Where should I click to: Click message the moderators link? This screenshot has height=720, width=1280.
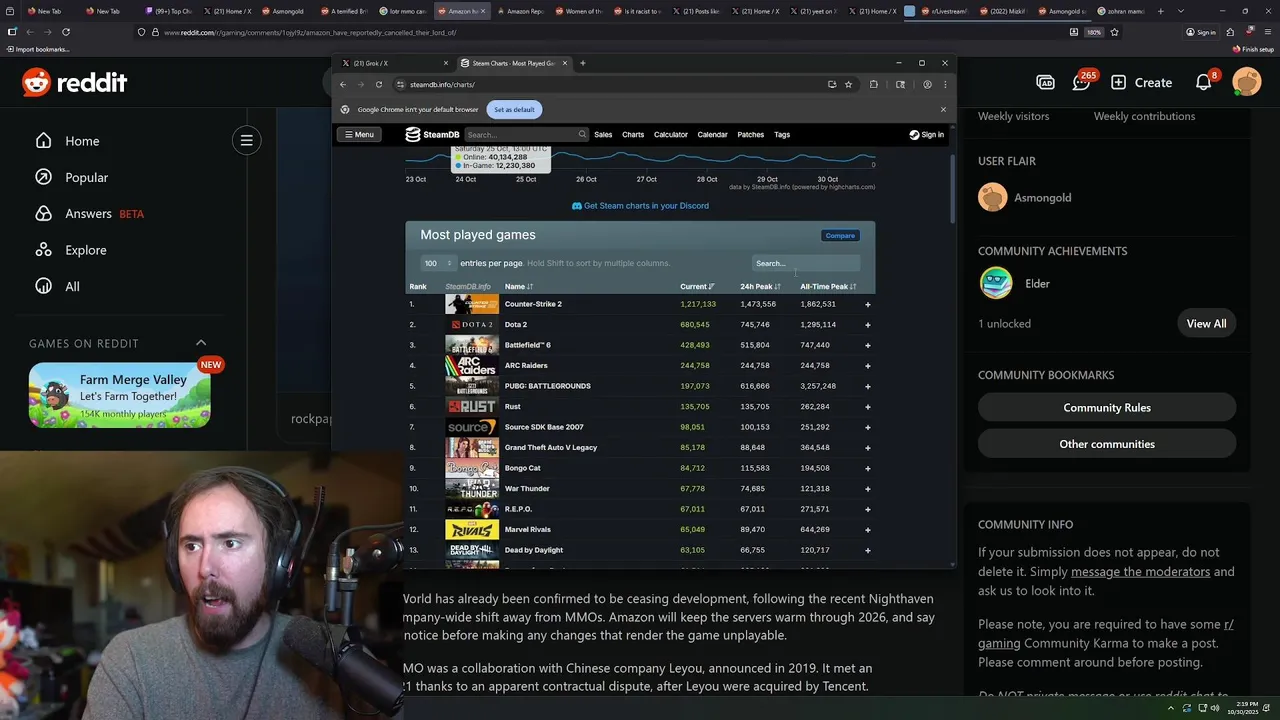(1140, 572)
